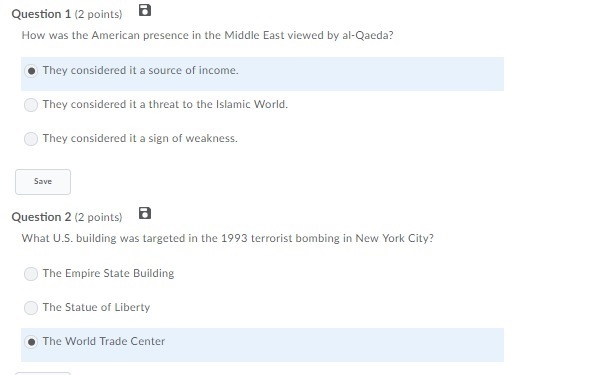Click the Save button under Question 1
Screen dimensions: 592x375
coord(43,182)
